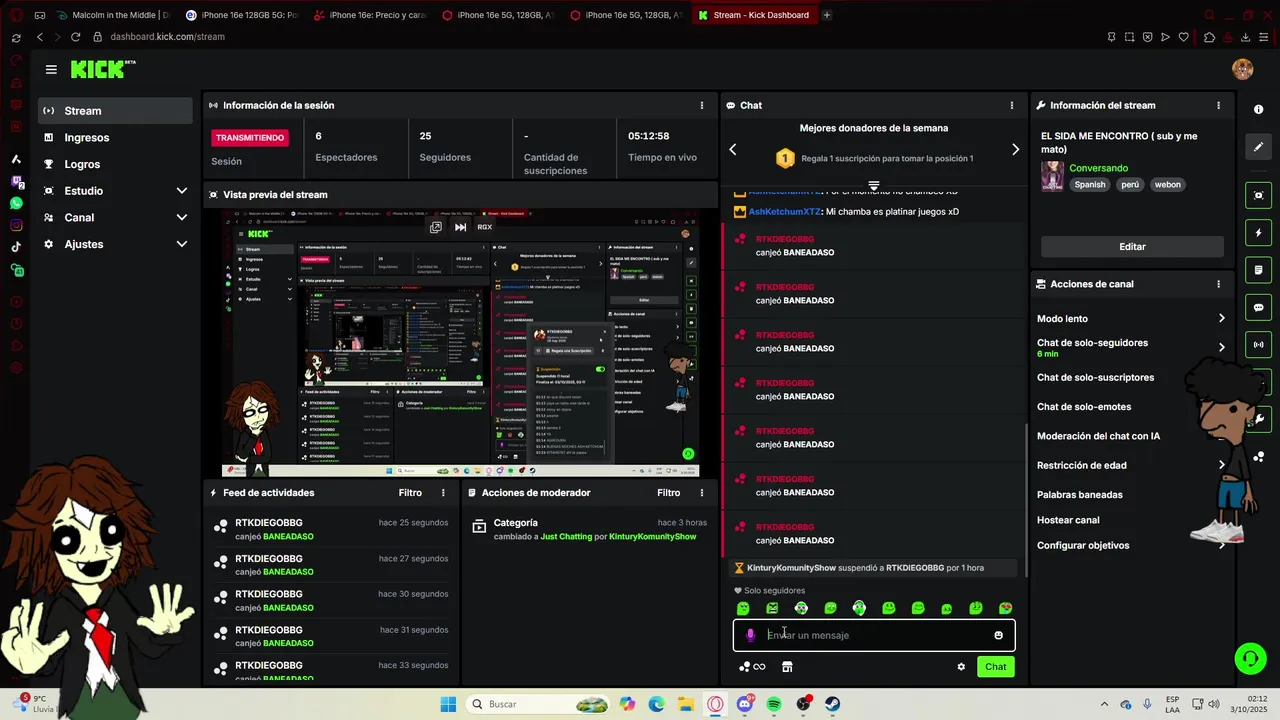This screenshot has height=720, width=1280.
Task: Show previous top donor with left arrow
Action: (732, 149)
